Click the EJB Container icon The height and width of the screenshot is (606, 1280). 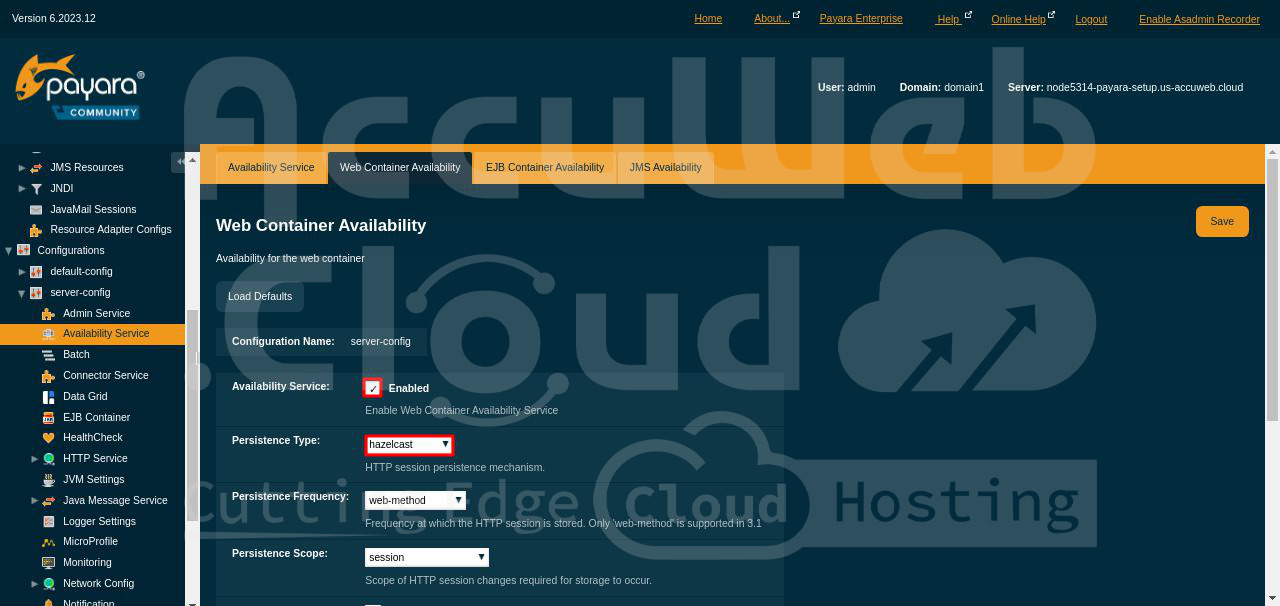[48, 417]
